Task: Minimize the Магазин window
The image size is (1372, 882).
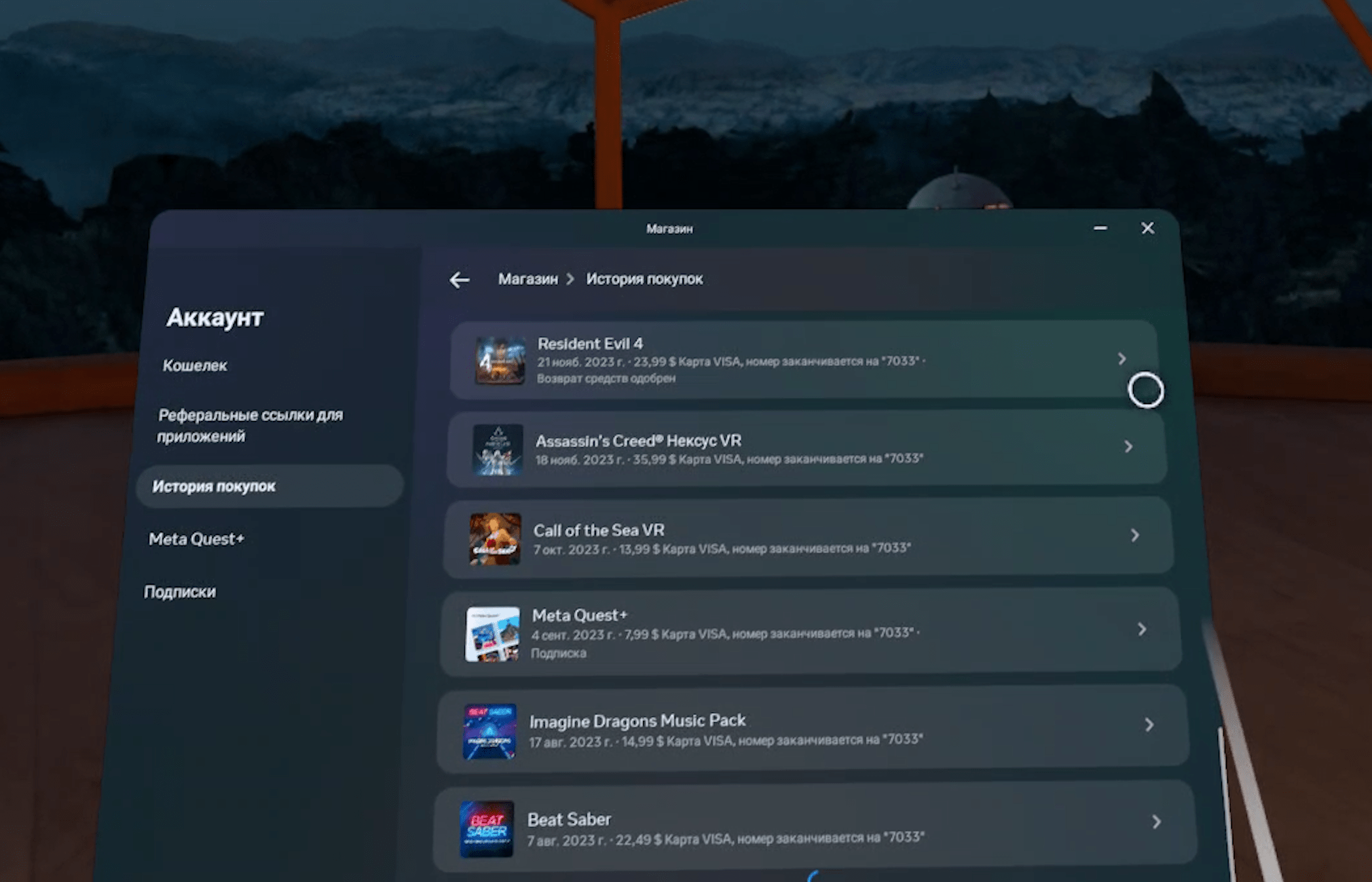Action: [x=1100, y=228]
